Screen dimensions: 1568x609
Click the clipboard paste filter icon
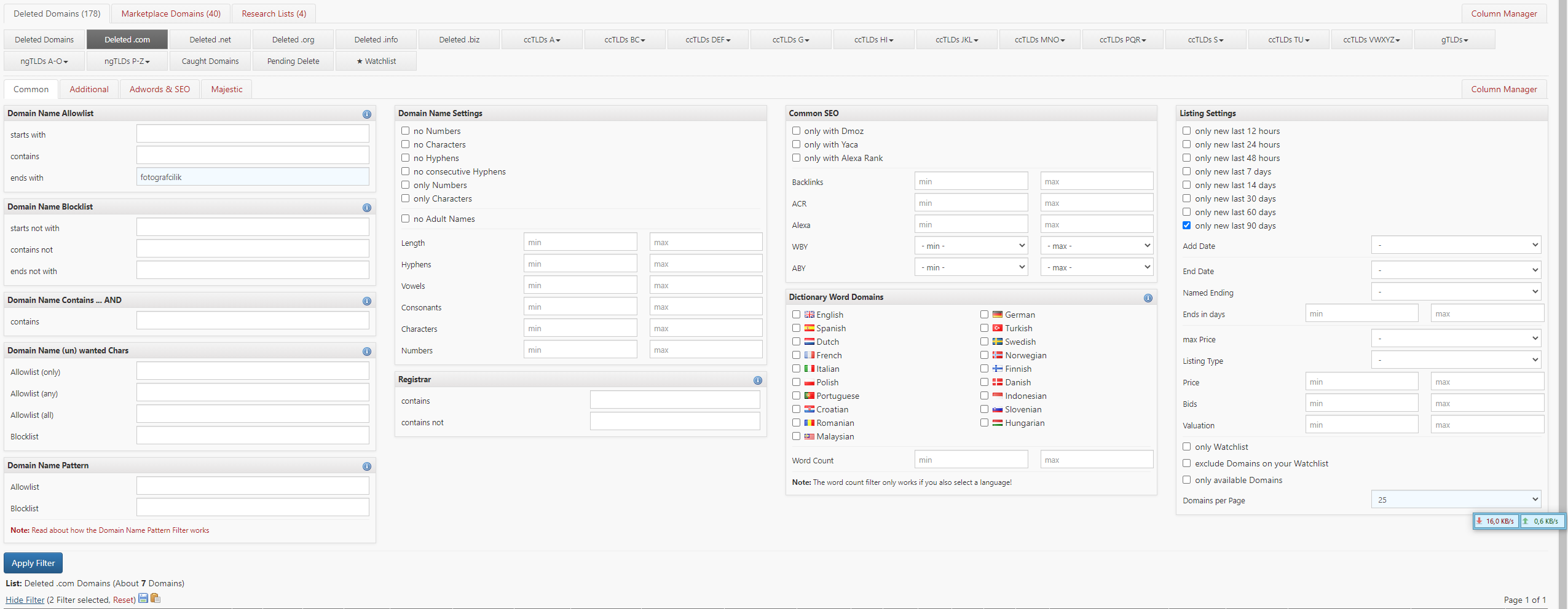pos(156,599)
